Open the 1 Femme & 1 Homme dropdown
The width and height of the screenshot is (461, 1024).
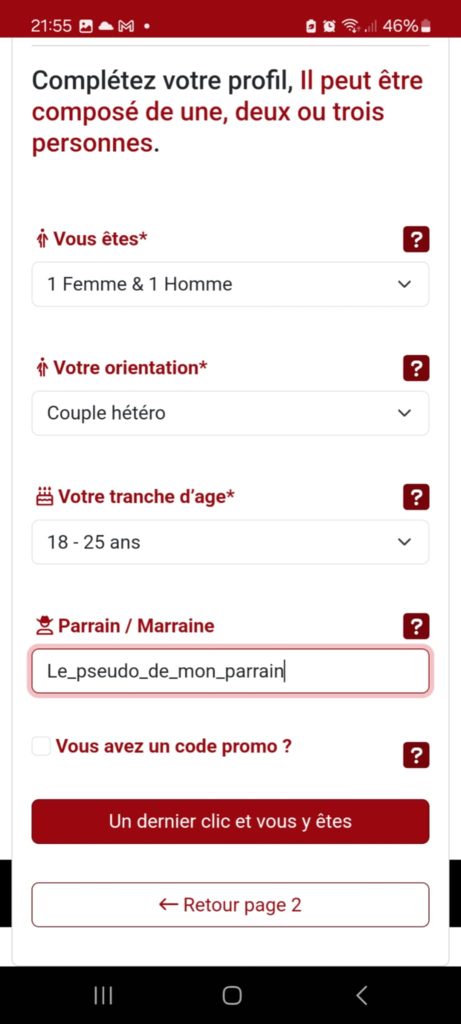(230, 284)
